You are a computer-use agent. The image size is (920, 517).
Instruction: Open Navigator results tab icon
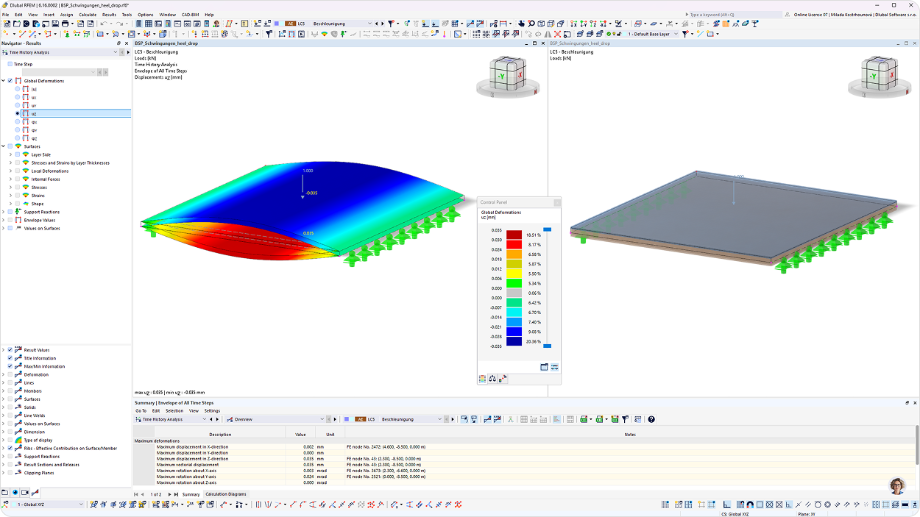click(x=35, y=492)
